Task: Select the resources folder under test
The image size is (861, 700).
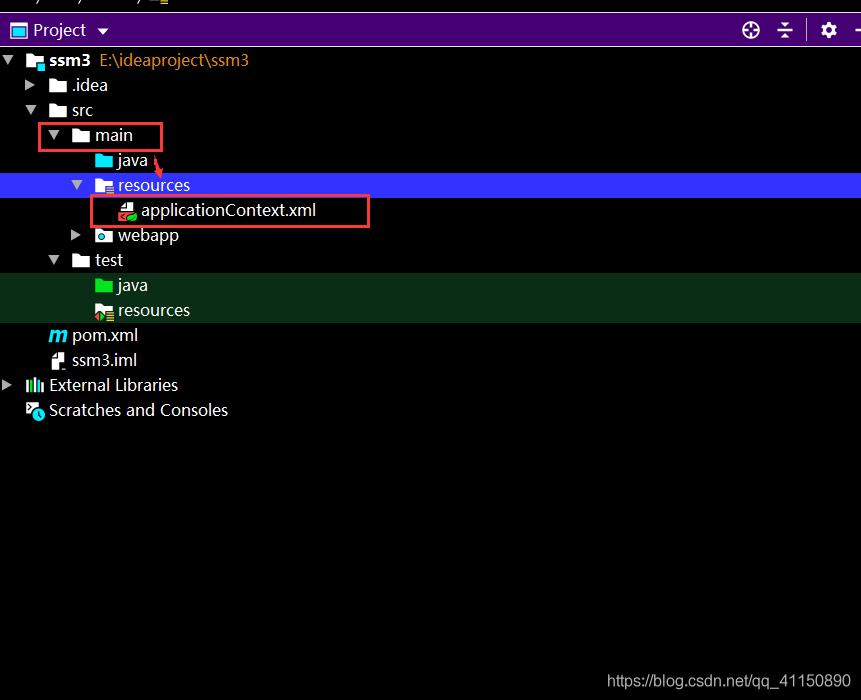Action: (153, 310)
